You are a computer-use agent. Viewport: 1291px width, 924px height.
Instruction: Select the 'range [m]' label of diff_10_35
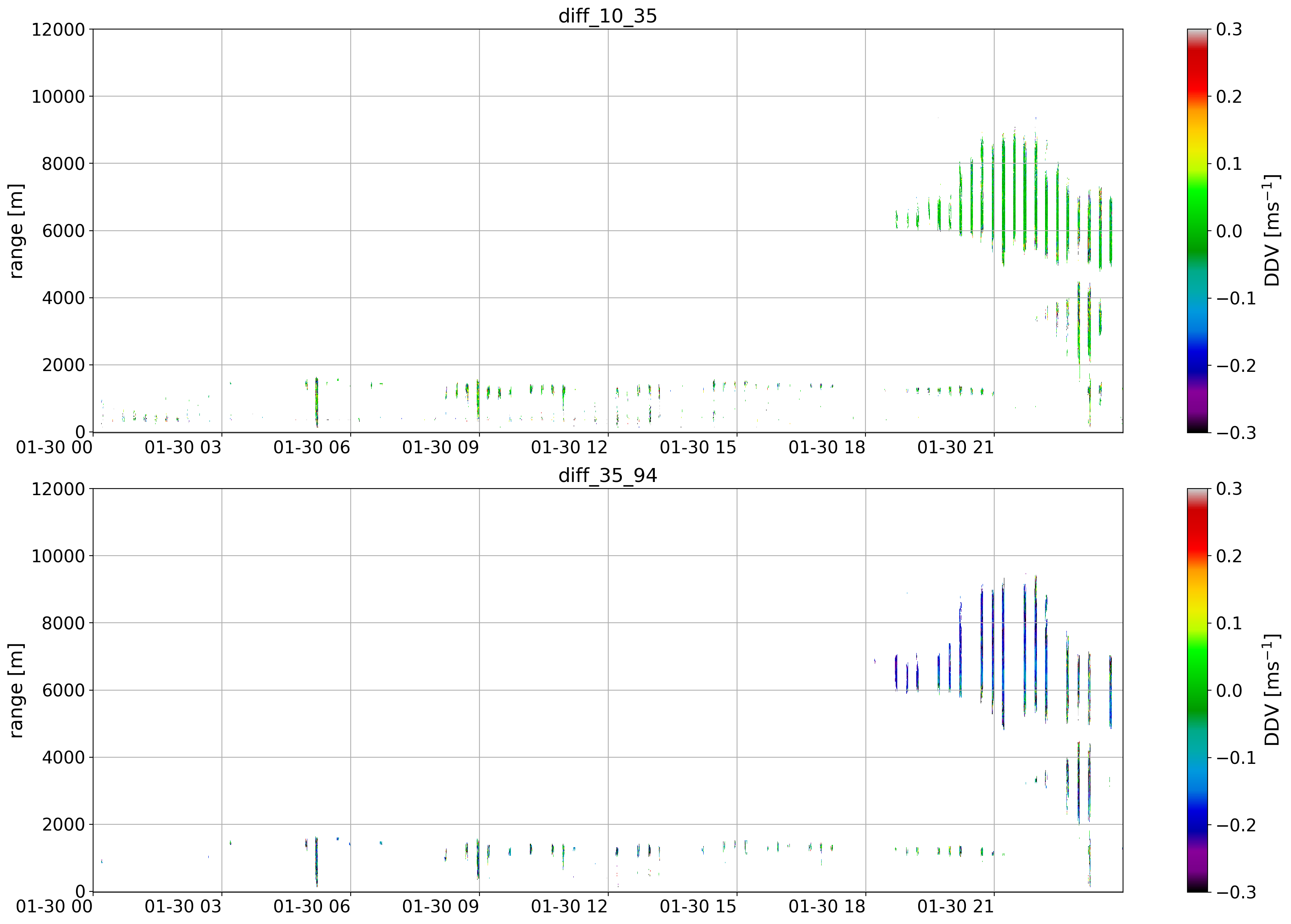pos(17,231)
